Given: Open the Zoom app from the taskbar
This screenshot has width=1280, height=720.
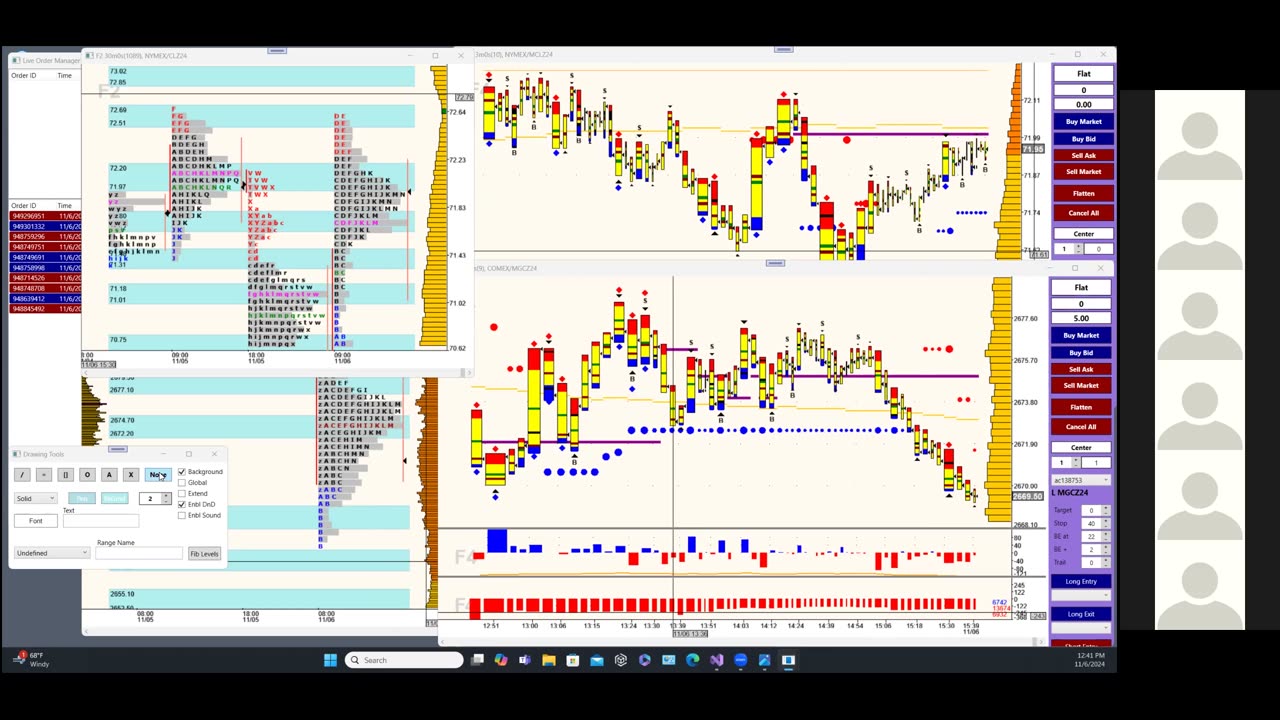Looking at the screenshot, I should [740, 660].
